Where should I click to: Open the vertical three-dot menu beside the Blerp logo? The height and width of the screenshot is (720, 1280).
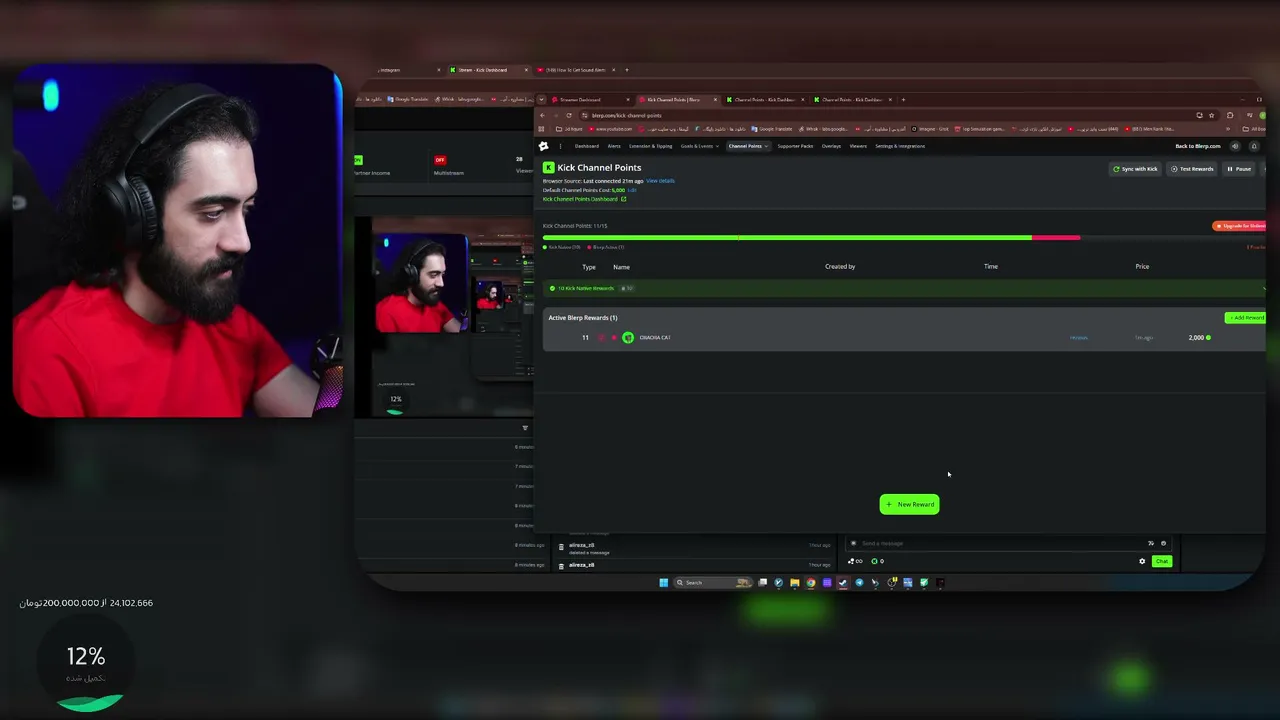[560, 146]
